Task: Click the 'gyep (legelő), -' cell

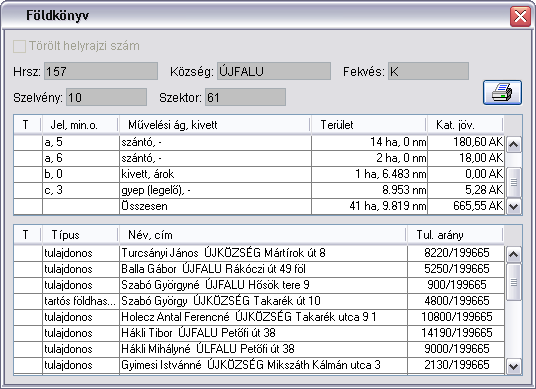Action: [215, 190]
